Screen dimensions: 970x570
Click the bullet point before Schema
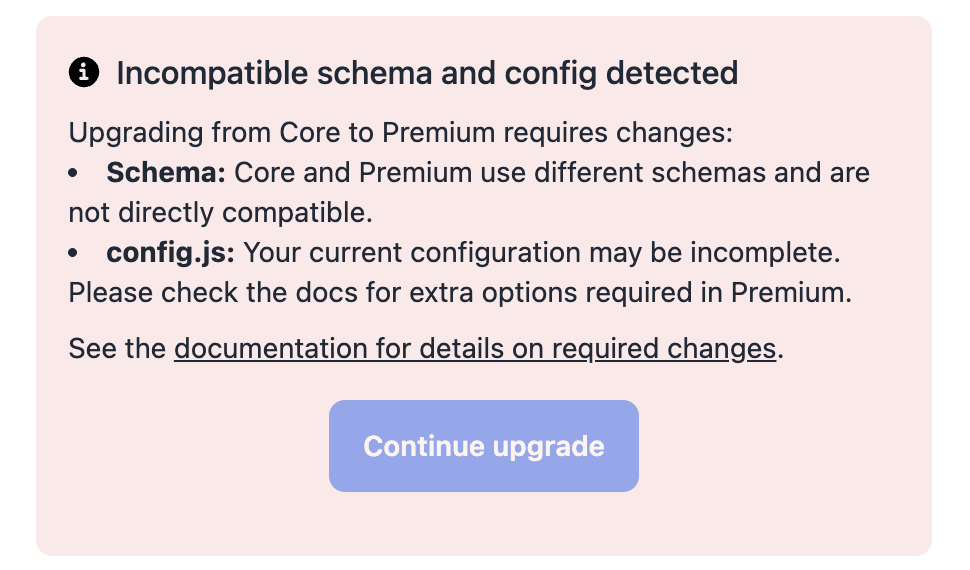pyautogui.click(x=74, y=174)
